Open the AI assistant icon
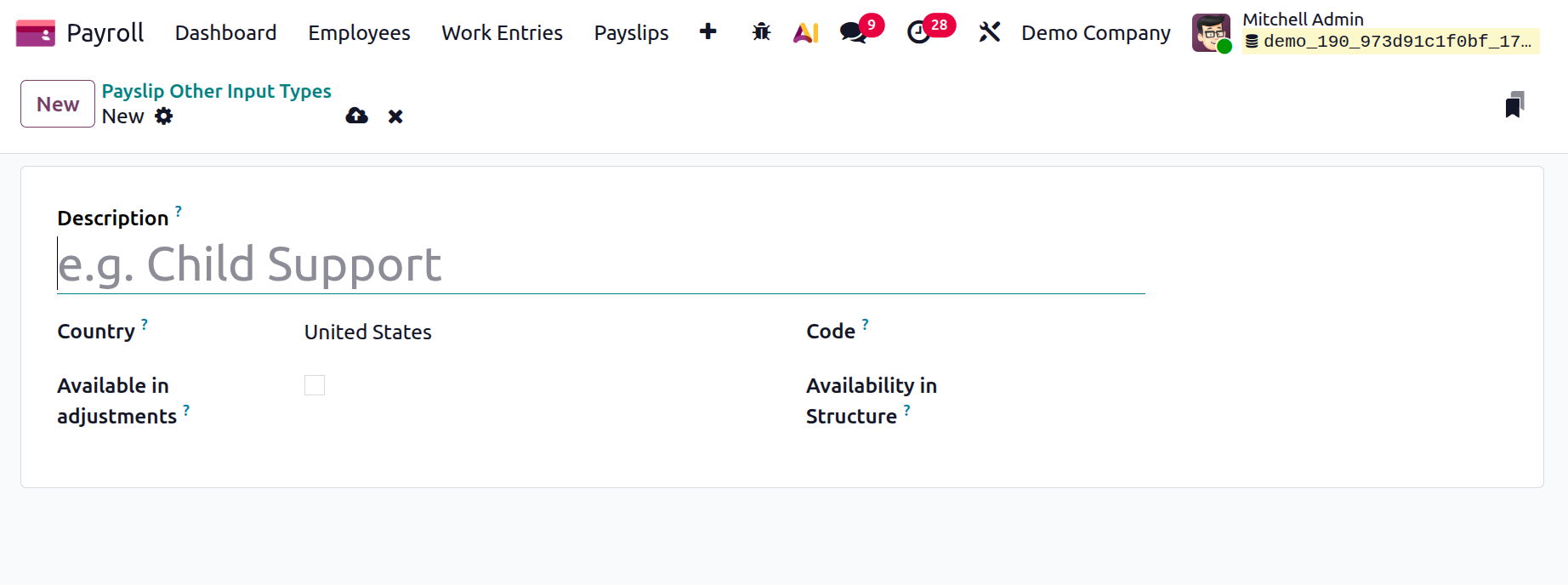This screenshot has height=585, width=1568. 805,32
